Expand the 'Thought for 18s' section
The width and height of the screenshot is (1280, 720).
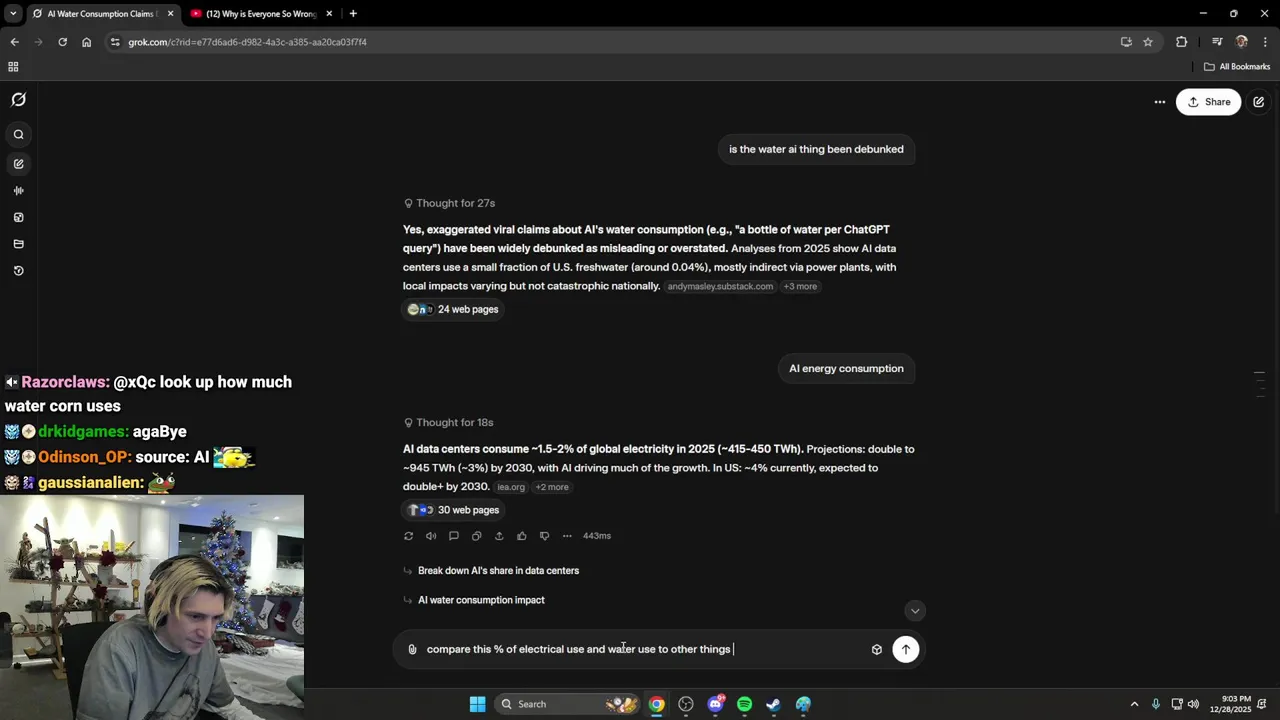[448, 423]
